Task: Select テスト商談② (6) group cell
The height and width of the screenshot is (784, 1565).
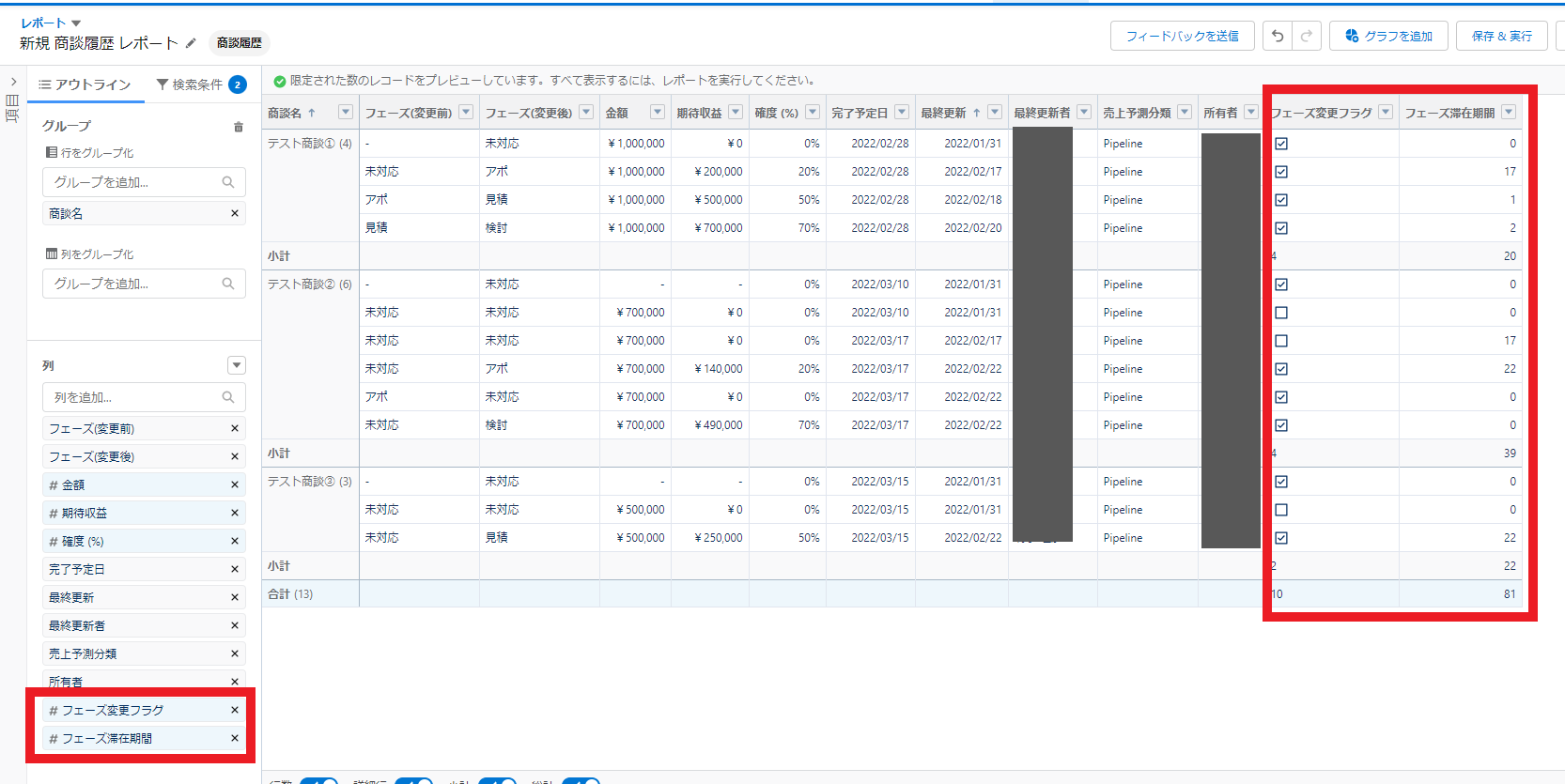Action: pos(310,284)
